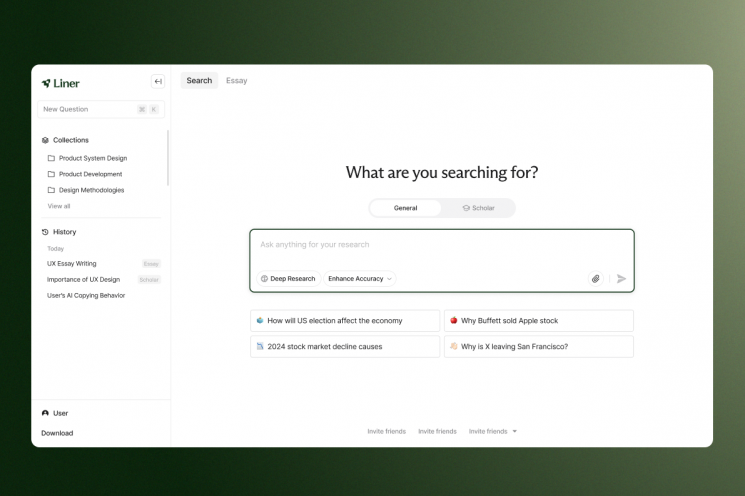The width and height of the screenshot is (745, 496).
Task: Select Why Buffett sold Apple stock suggestion
Action: click(x=539, y=321)
